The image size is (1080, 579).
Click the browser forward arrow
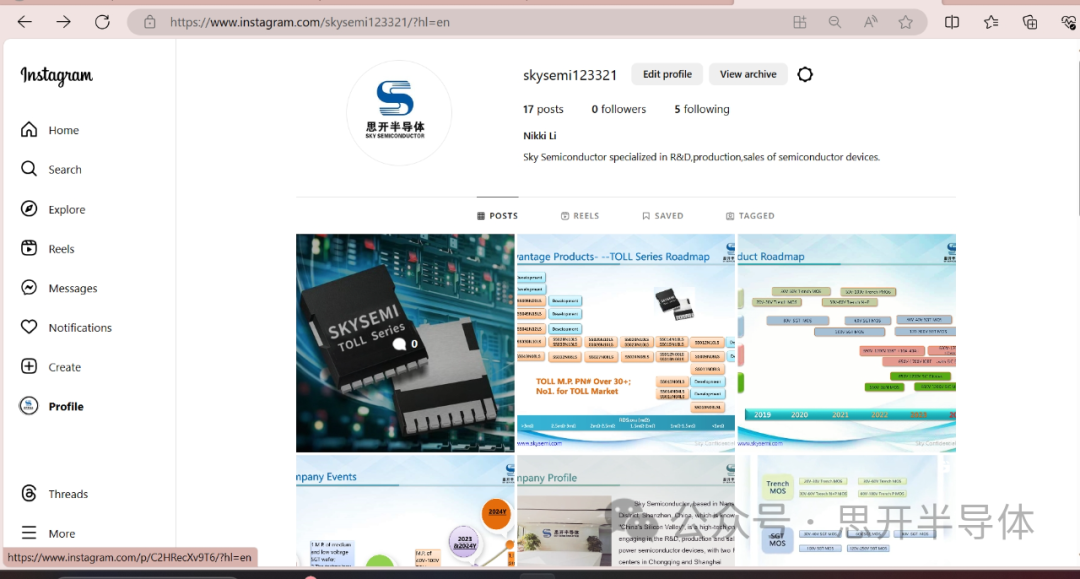(x=63, y=22)
